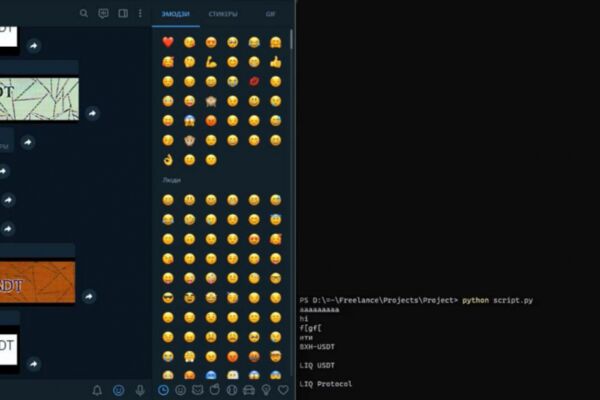
Task: Jump to the smileys emoji category
Action: click(181, 390)
